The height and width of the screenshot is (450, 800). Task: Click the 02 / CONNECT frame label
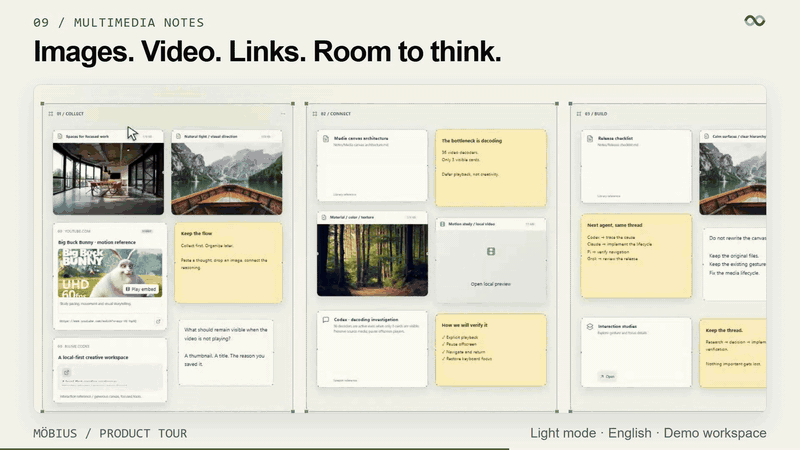[336, 114]
